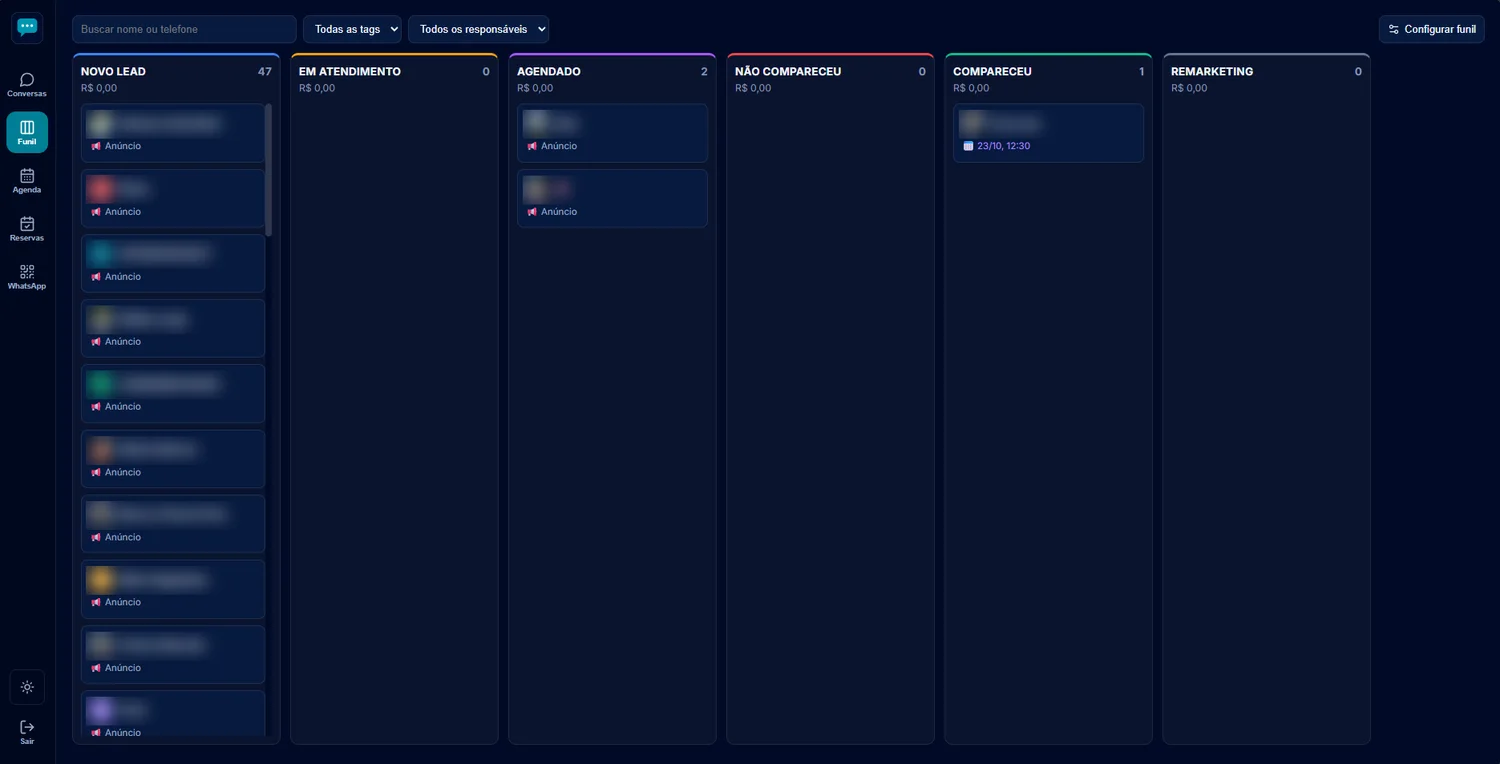Screen dimensions: 1500x764
Task: Click the Compareceu column count of 1
Action: (1141, 72)
